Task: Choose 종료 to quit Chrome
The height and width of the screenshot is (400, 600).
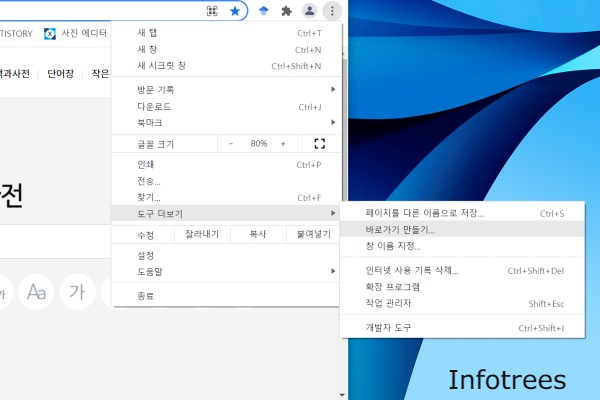Action: click(x=226, y=296)
